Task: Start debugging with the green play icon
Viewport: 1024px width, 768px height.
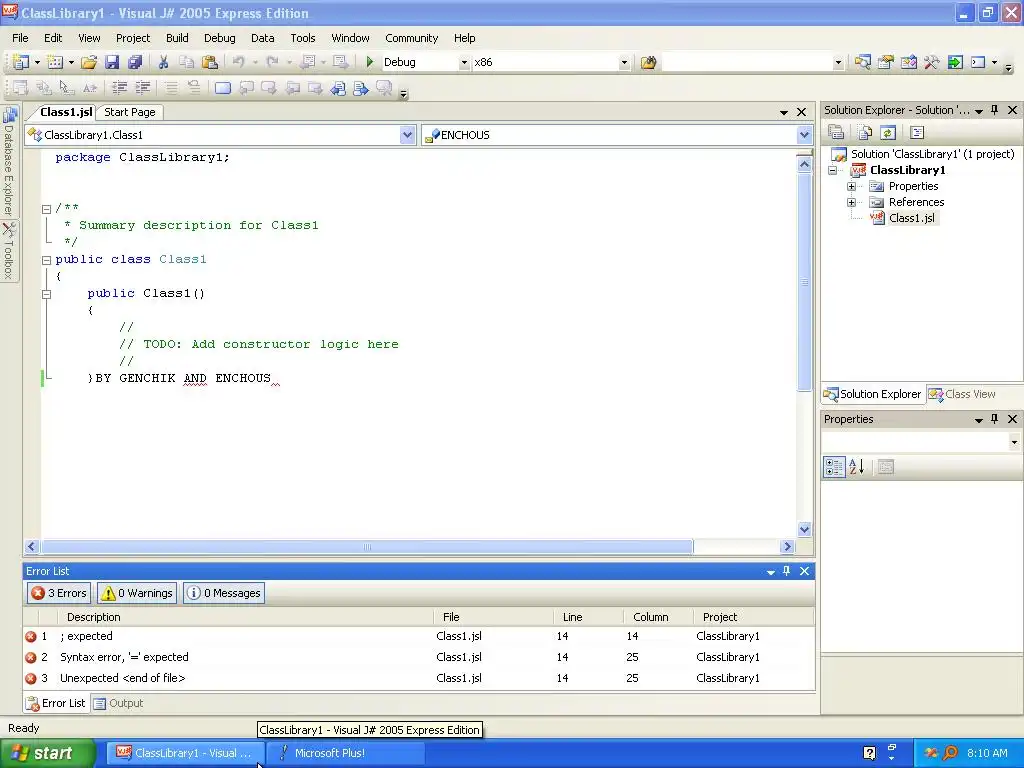Action: (370, 62)
